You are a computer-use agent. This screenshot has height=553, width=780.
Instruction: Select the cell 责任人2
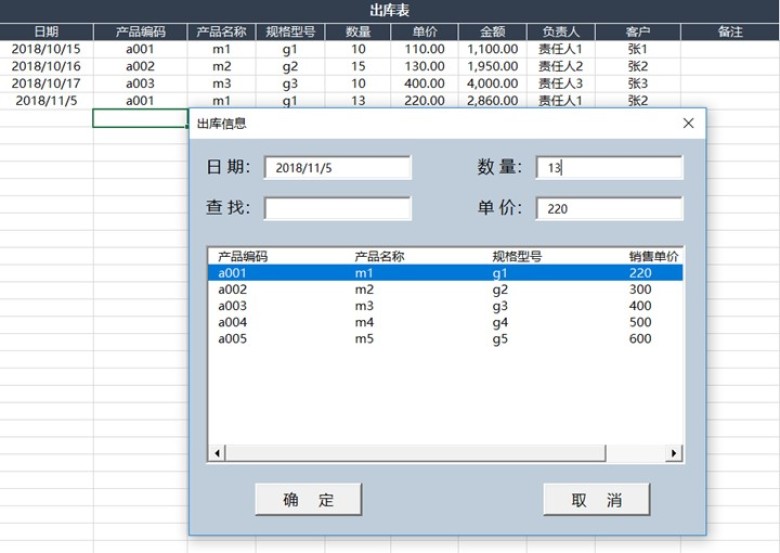(561, 66)
